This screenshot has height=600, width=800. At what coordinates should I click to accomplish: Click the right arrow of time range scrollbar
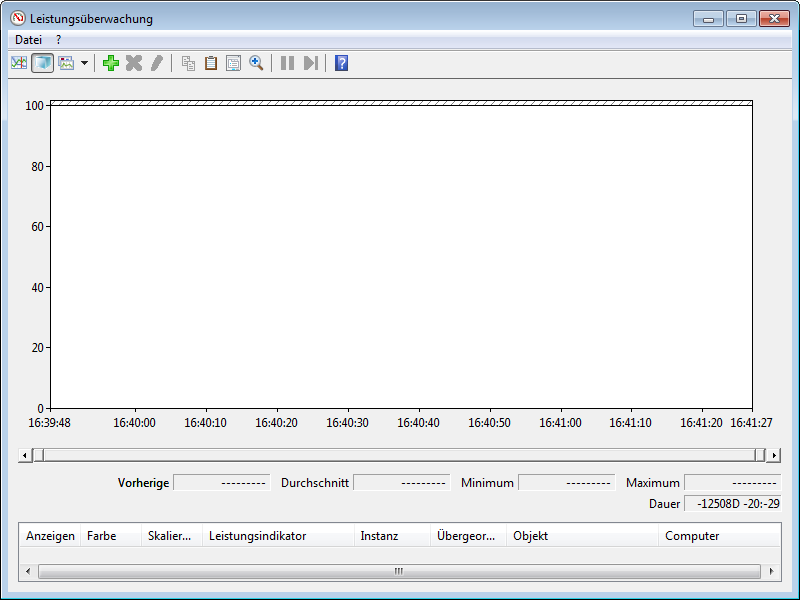point(774,455)
